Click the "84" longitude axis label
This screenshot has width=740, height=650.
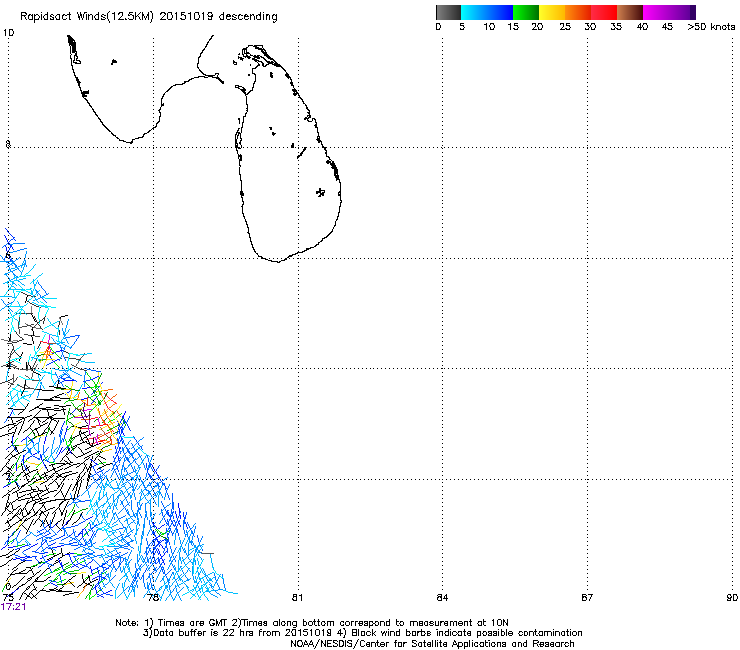click(442, 598)
